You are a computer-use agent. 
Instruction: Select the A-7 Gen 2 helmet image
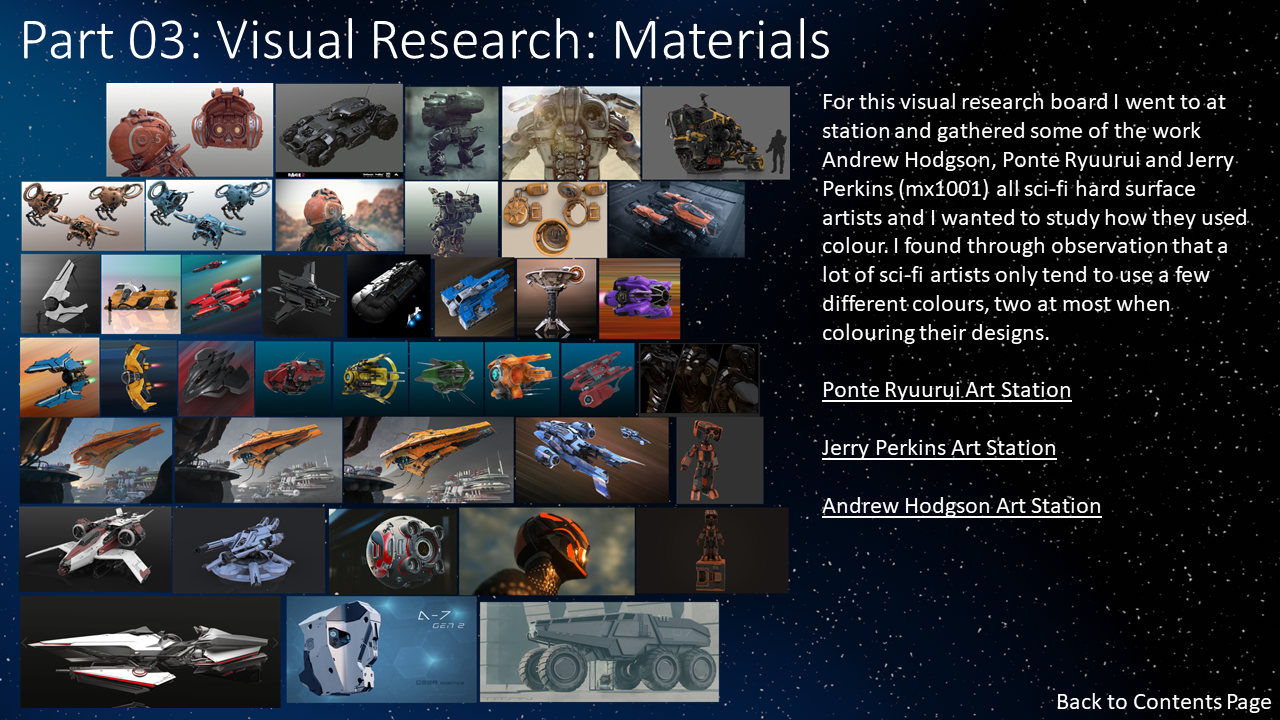point(381,651)
